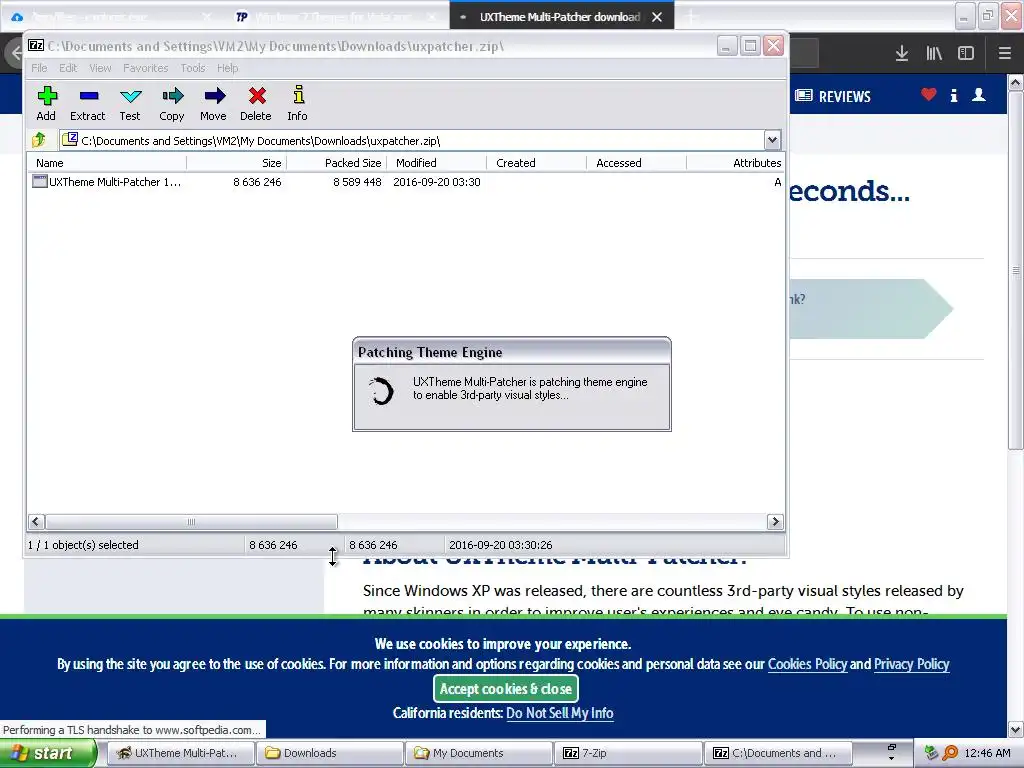
Task: Click the archive path address field
Action: click(412, 140)
